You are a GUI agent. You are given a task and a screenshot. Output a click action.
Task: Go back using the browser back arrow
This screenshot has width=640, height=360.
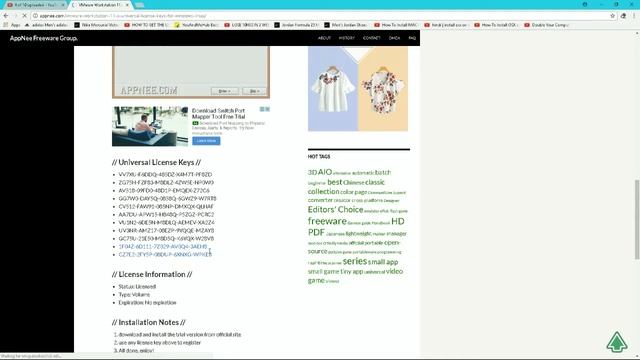point(6,16)
